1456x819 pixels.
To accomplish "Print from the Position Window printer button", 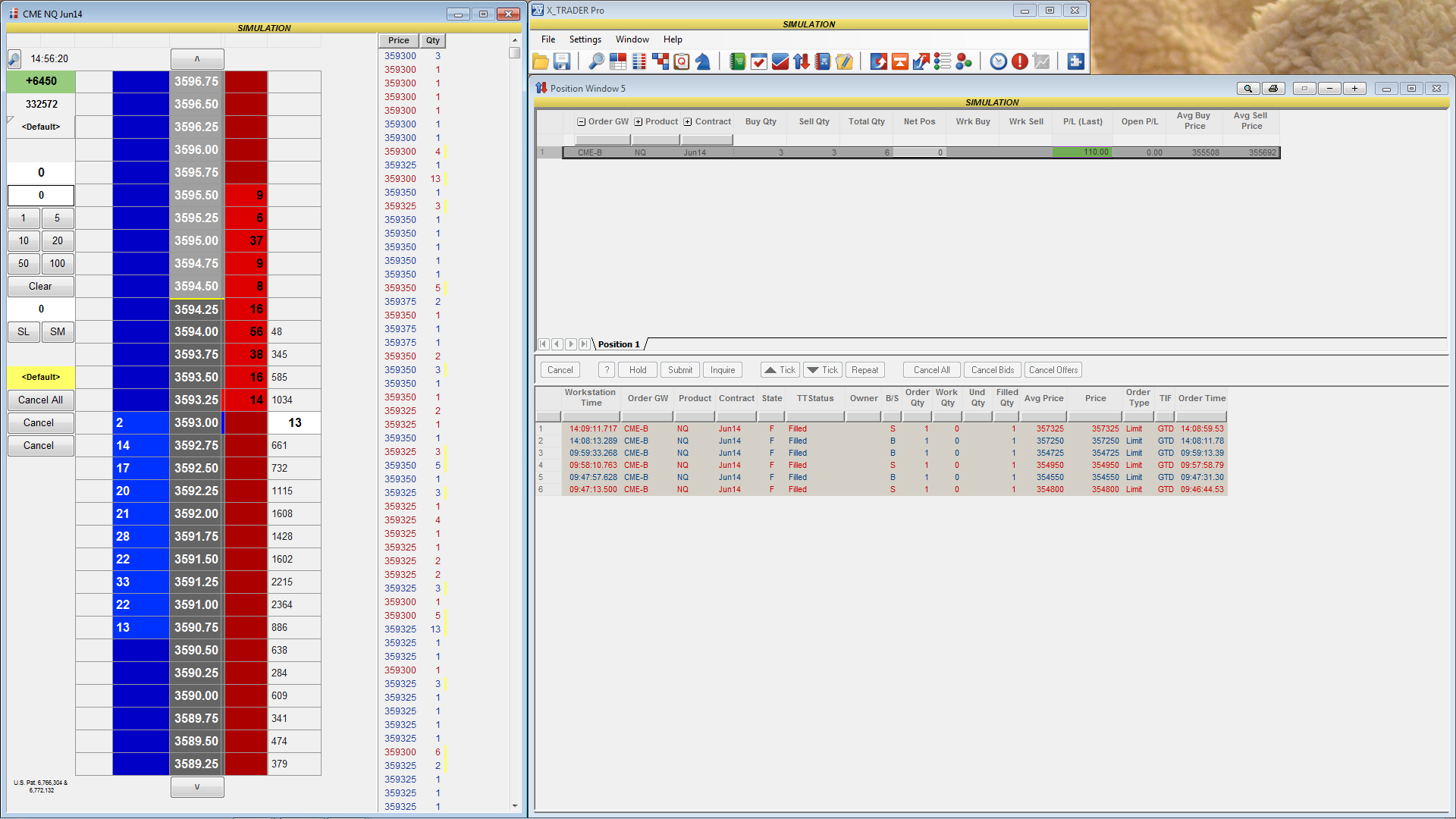I will [1273, 89].
